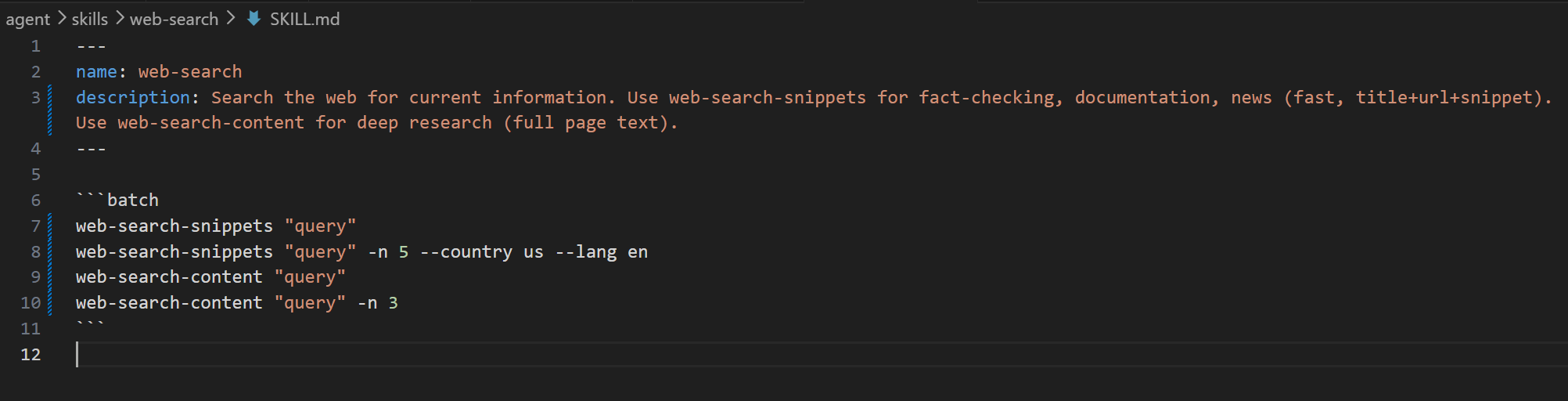Select line number 1 in the gutter
The height and width of the screenshot is (401, 1568).
(x=35, y=46)
